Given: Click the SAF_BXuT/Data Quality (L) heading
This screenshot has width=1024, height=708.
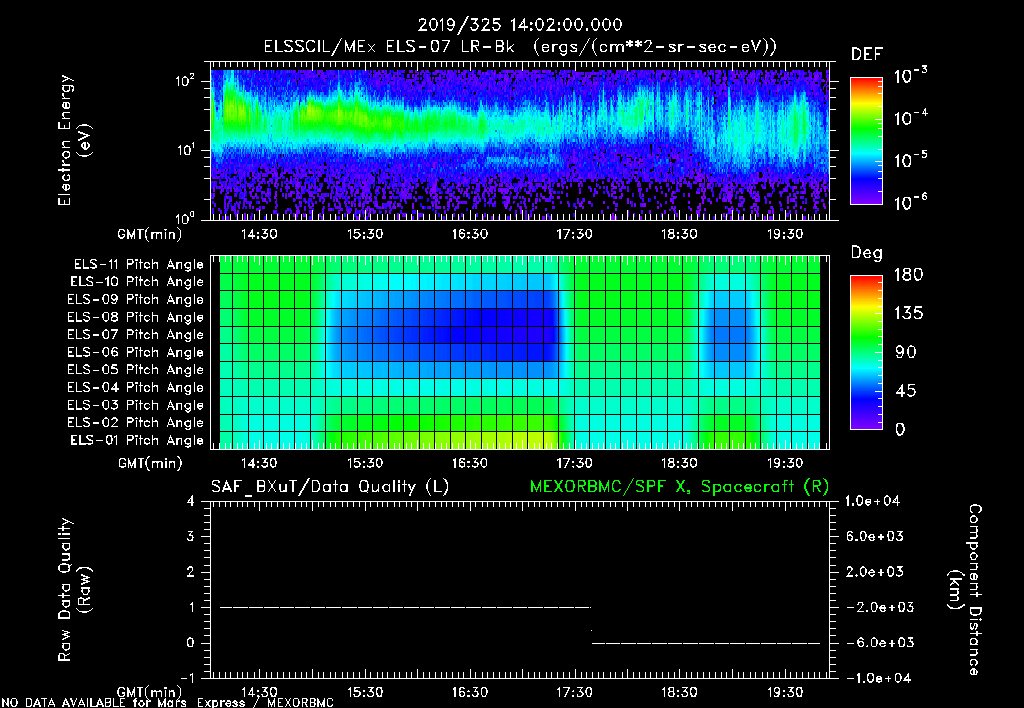Looking at the screenshot, I should click(330, 487).
